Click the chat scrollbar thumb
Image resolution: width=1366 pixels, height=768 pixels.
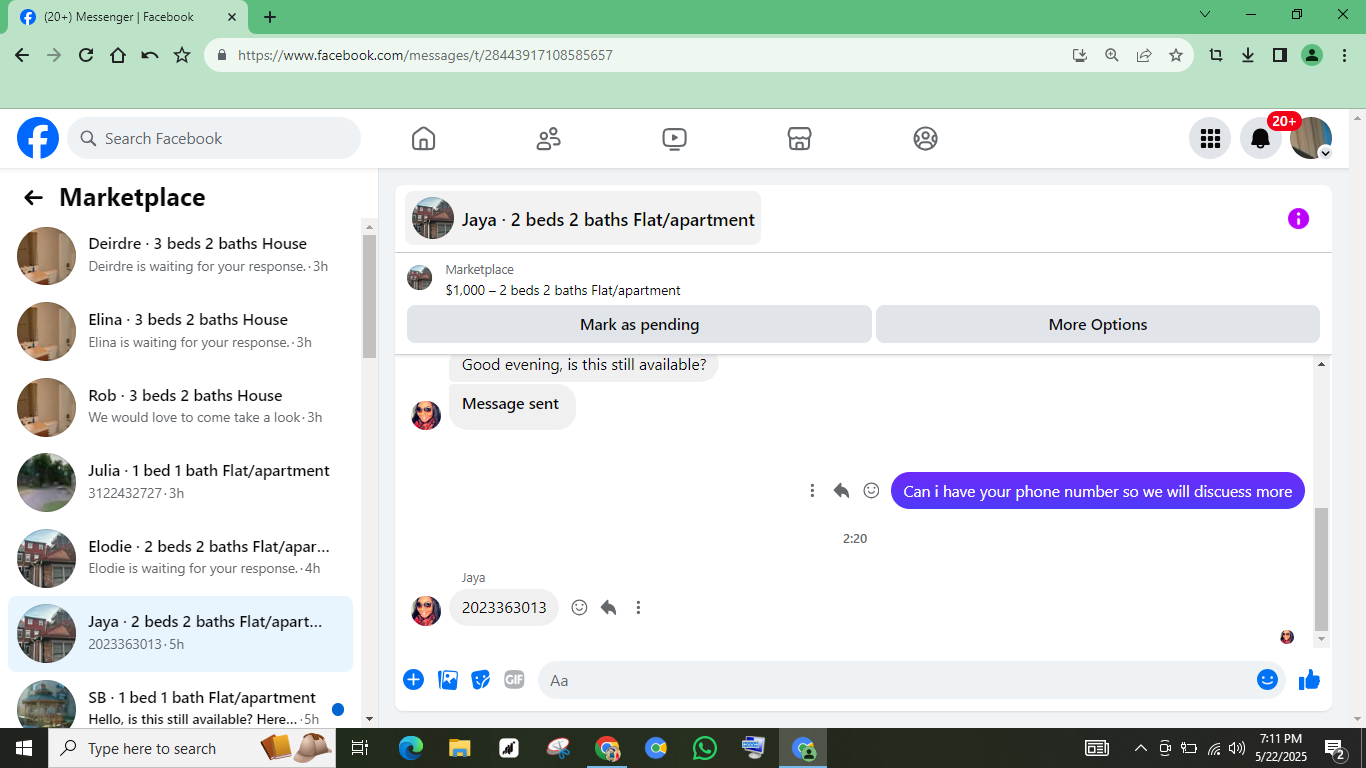[1321, 568]
